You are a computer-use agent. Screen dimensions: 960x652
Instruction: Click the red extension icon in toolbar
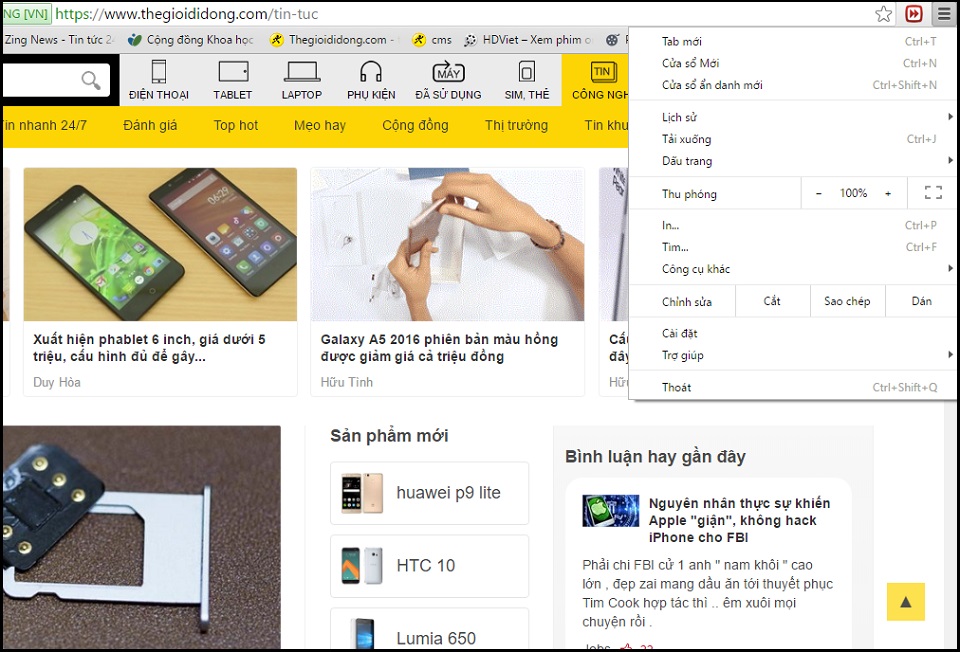click(x=913, y=13)
